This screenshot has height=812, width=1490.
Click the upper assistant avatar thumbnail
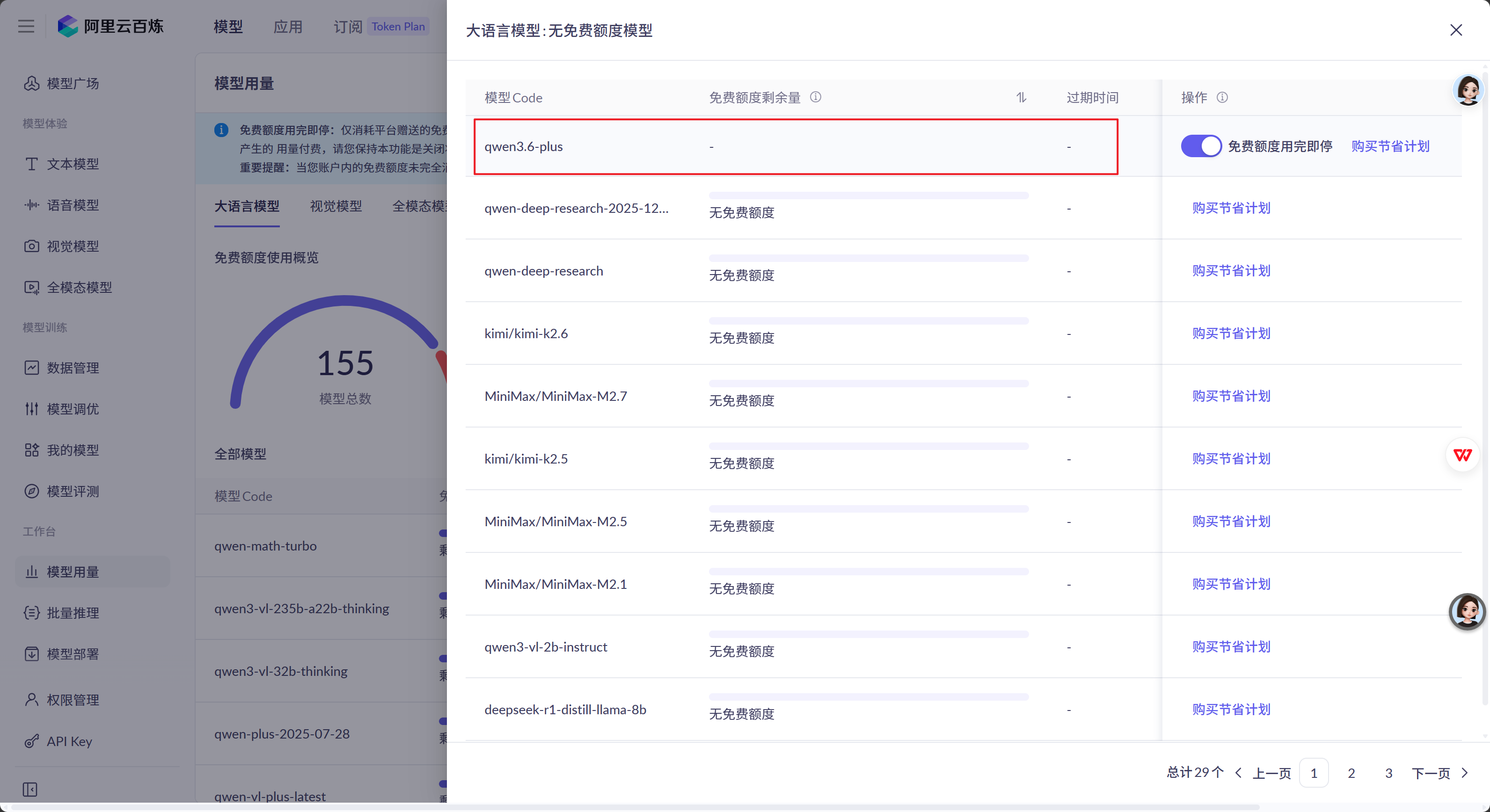[x=1468, y=90]
